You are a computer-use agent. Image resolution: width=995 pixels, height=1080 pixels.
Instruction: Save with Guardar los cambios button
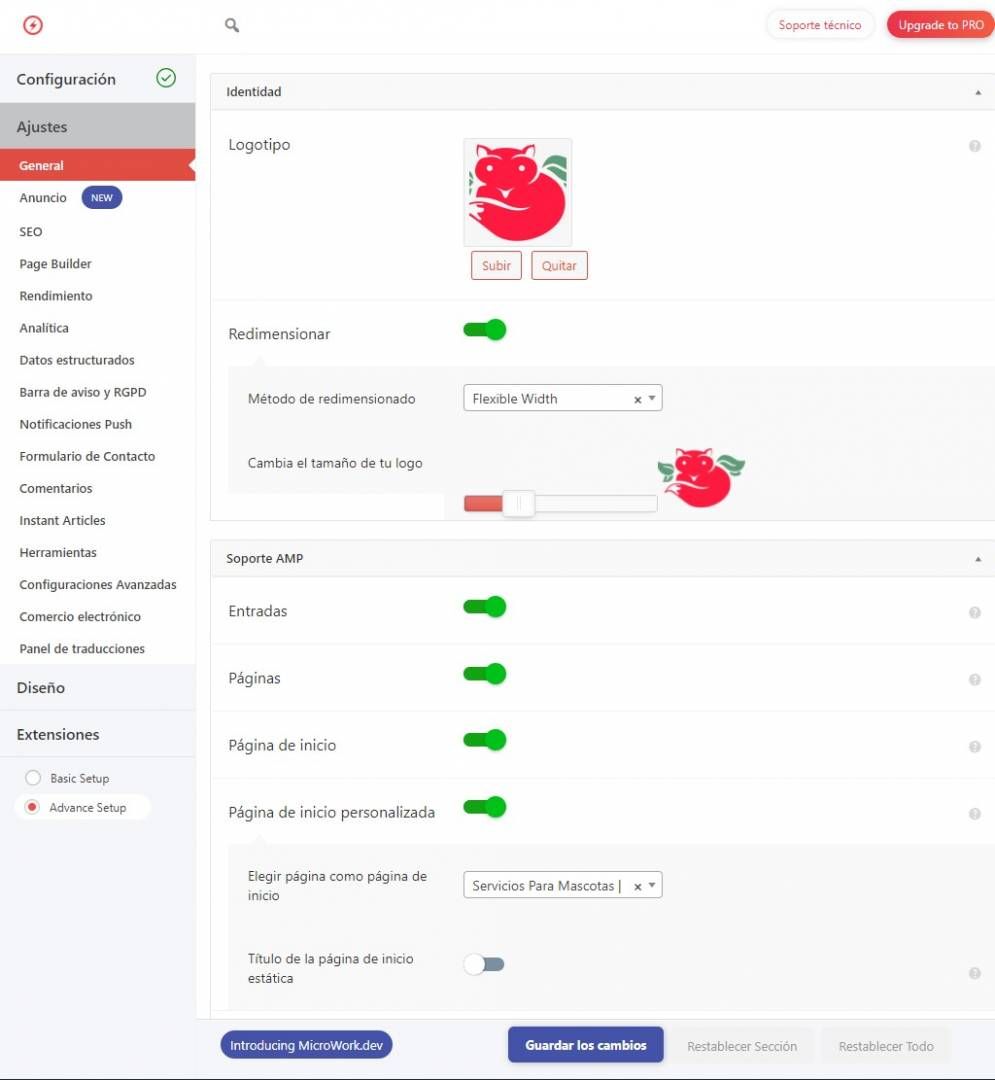pyautogui.click(x=586, y=1045)
